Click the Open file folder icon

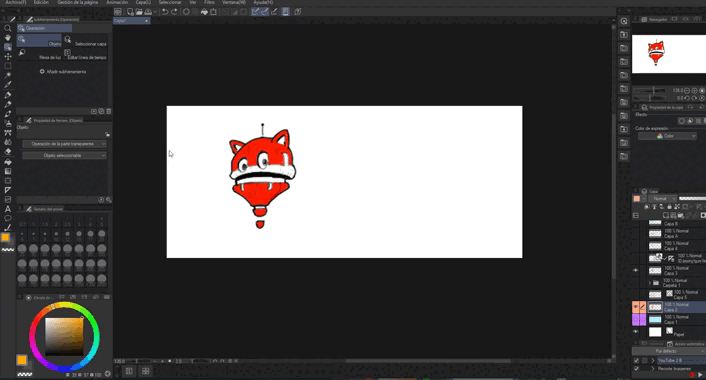[x=139, y=12]
